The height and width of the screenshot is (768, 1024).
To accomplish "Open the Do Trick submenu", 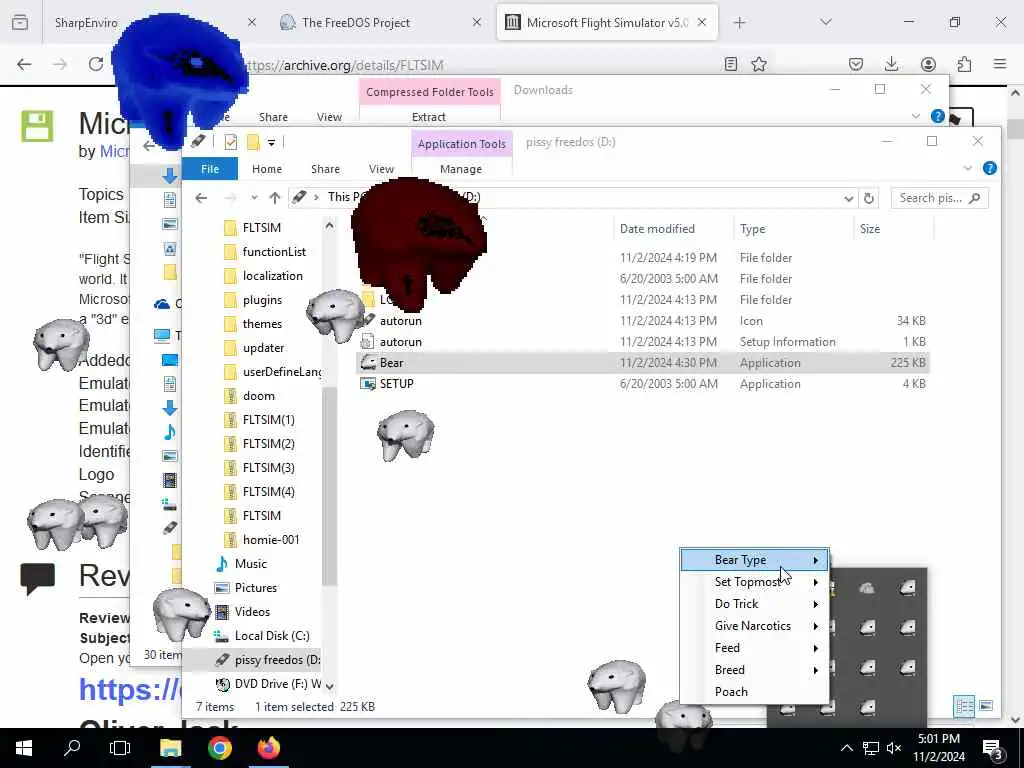I will coord(754,604).
